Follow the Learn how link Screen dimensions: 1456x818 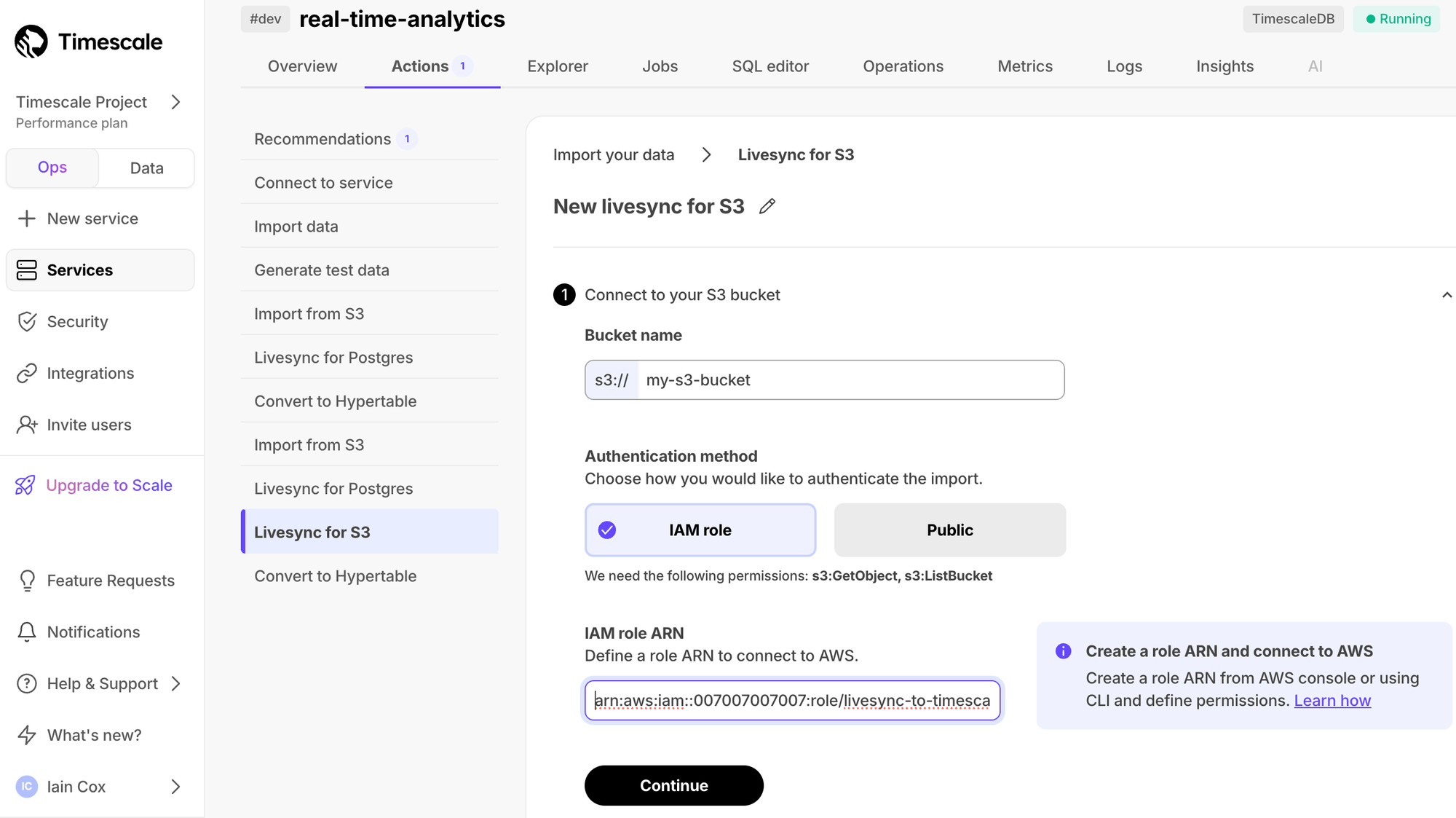pyautogui.click(x=1332, y=701)
